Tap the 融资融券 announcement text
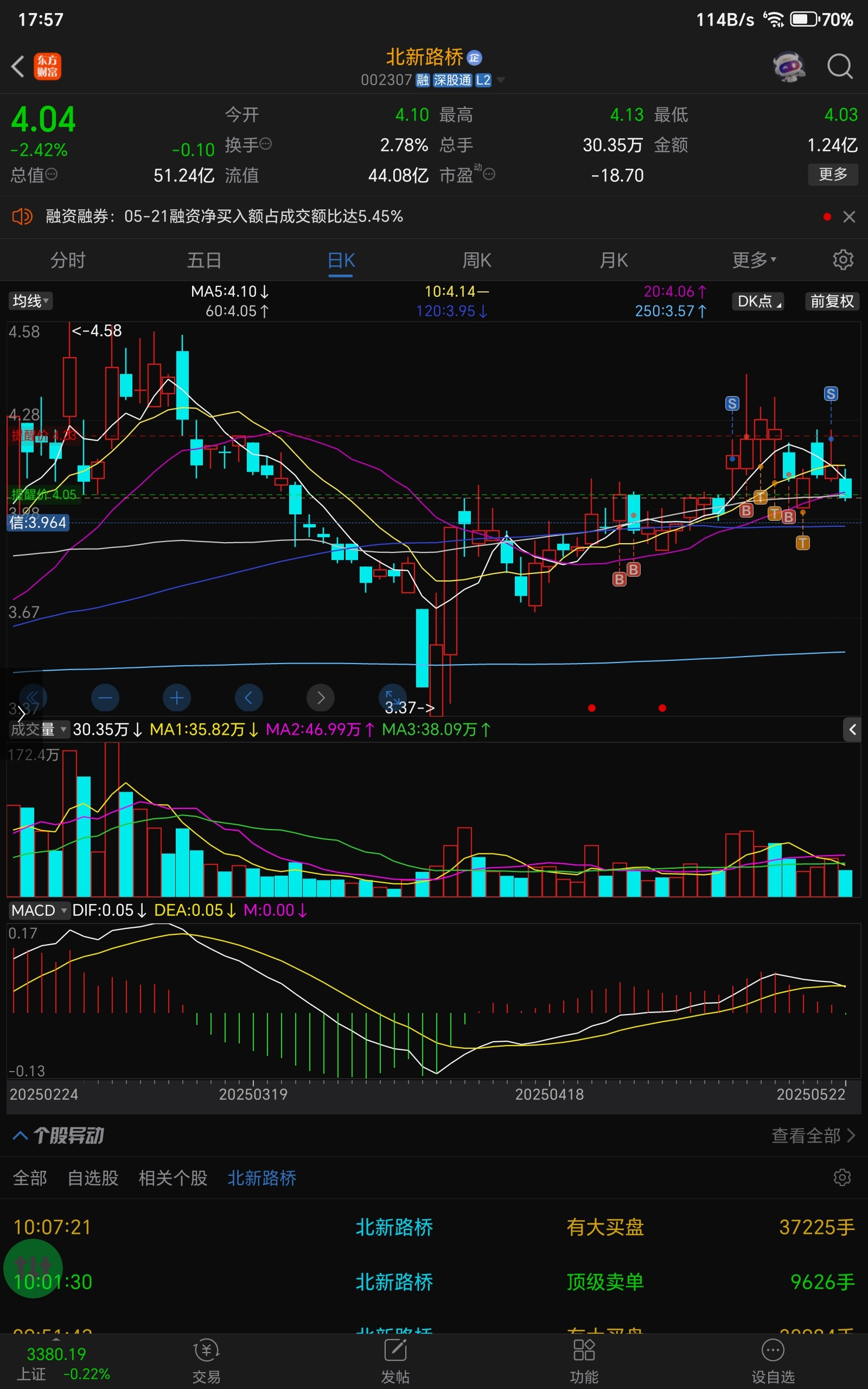The height and width of the screenshot is (1389, 868). tap(225, 217)
